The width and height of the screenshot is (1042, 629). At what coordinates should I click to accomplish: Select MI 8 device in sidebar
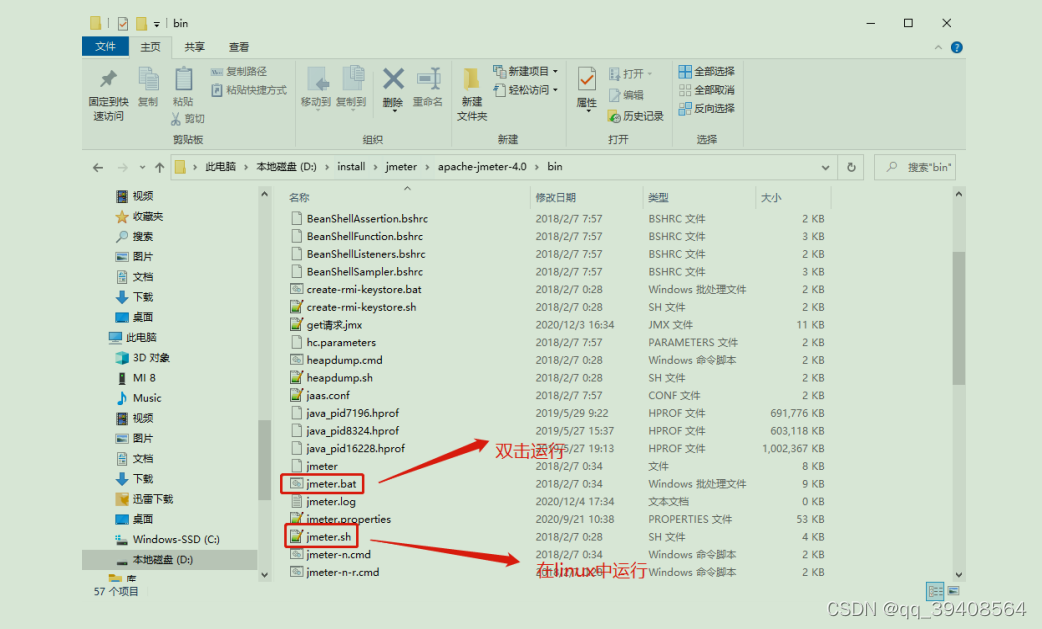click(136, 378)
